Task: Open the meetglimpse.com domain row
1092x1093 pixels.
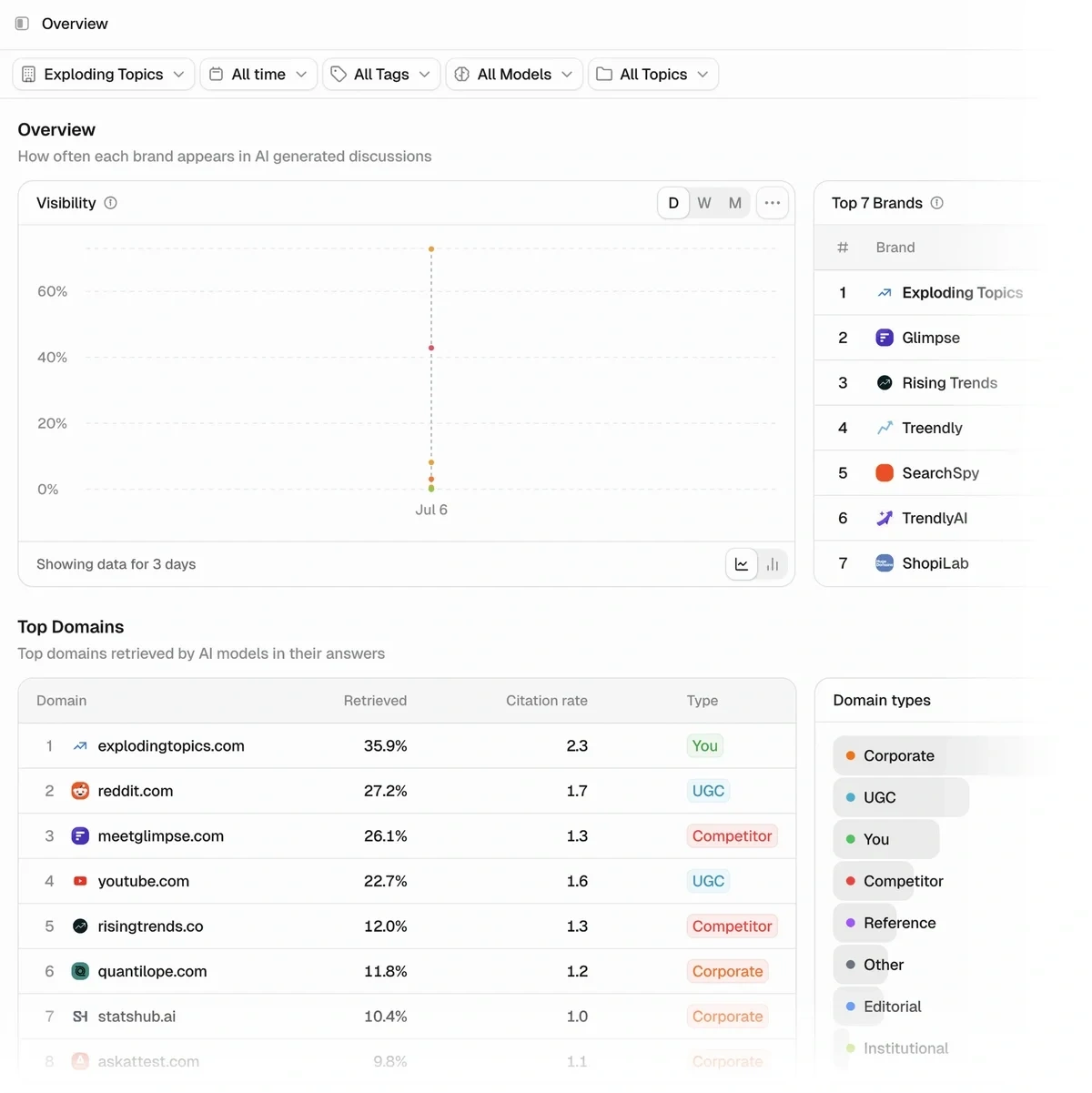Action: (x=407, y=836)
